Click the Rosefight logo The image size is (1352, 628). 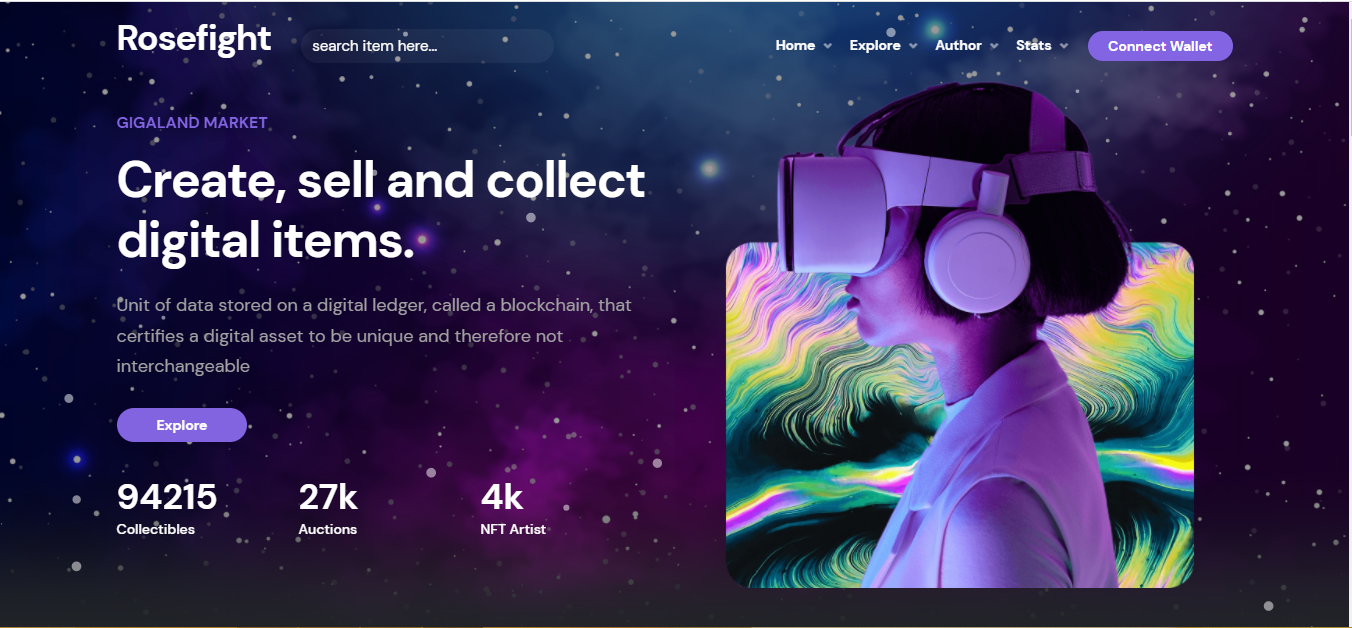coord(194,38)
